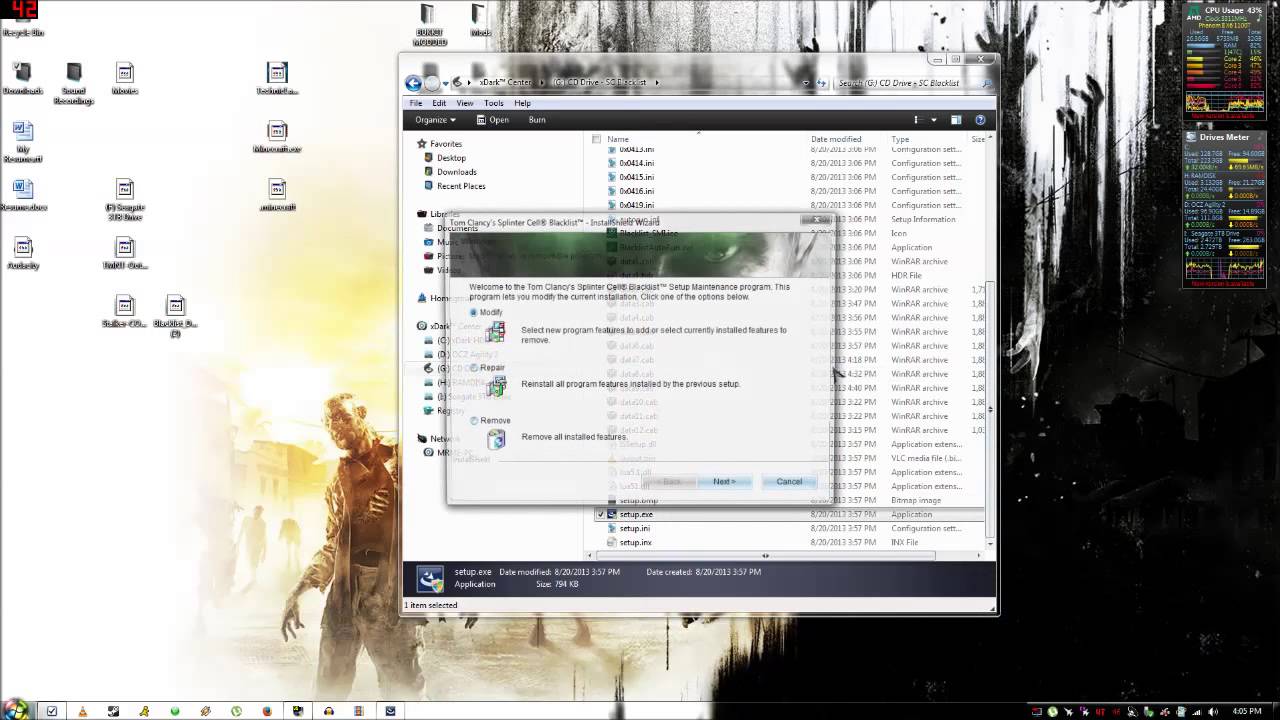This screenshot has height=720, width=1280.
Task: Select the Repair radio option in the installer
Action: 474,367
